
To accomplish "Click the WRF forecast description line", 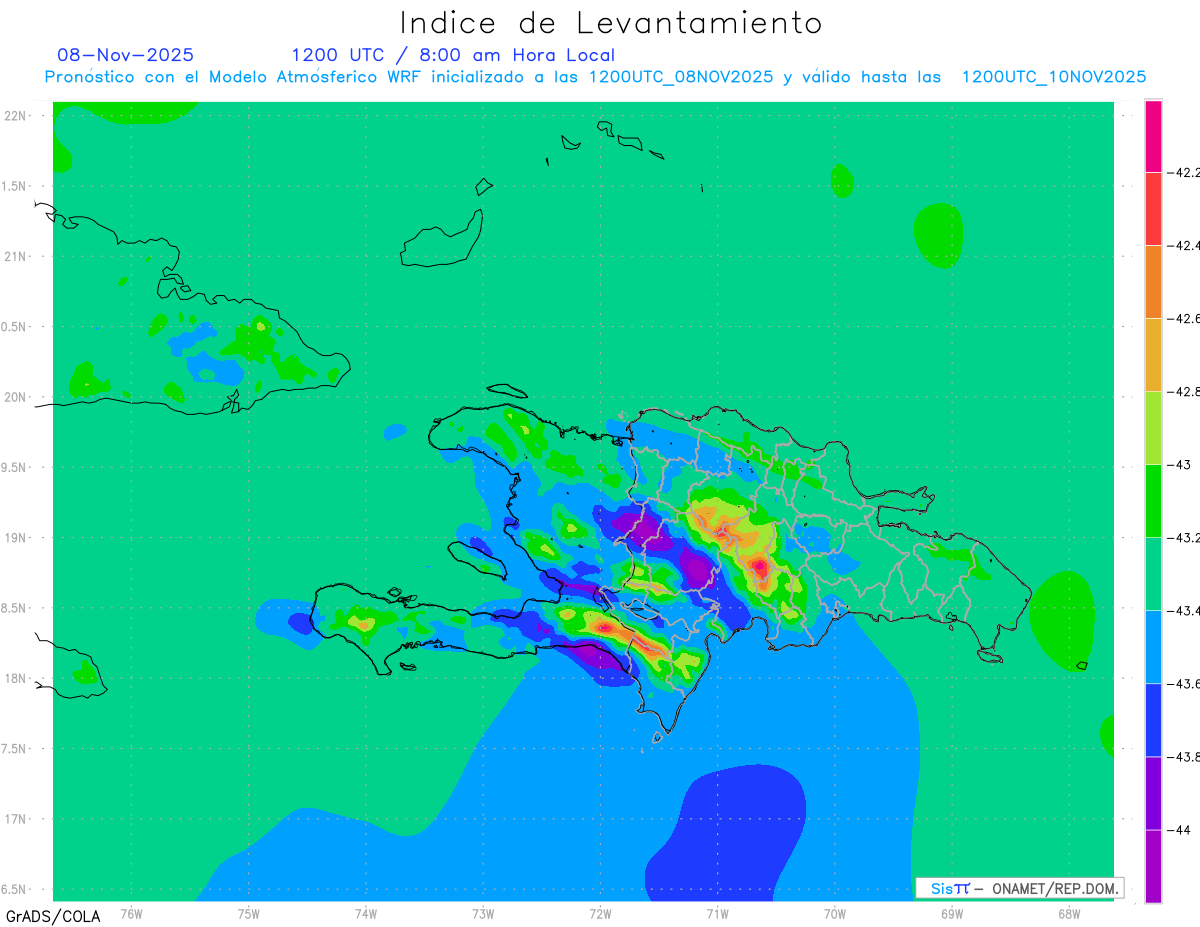I will click(595, 77).
